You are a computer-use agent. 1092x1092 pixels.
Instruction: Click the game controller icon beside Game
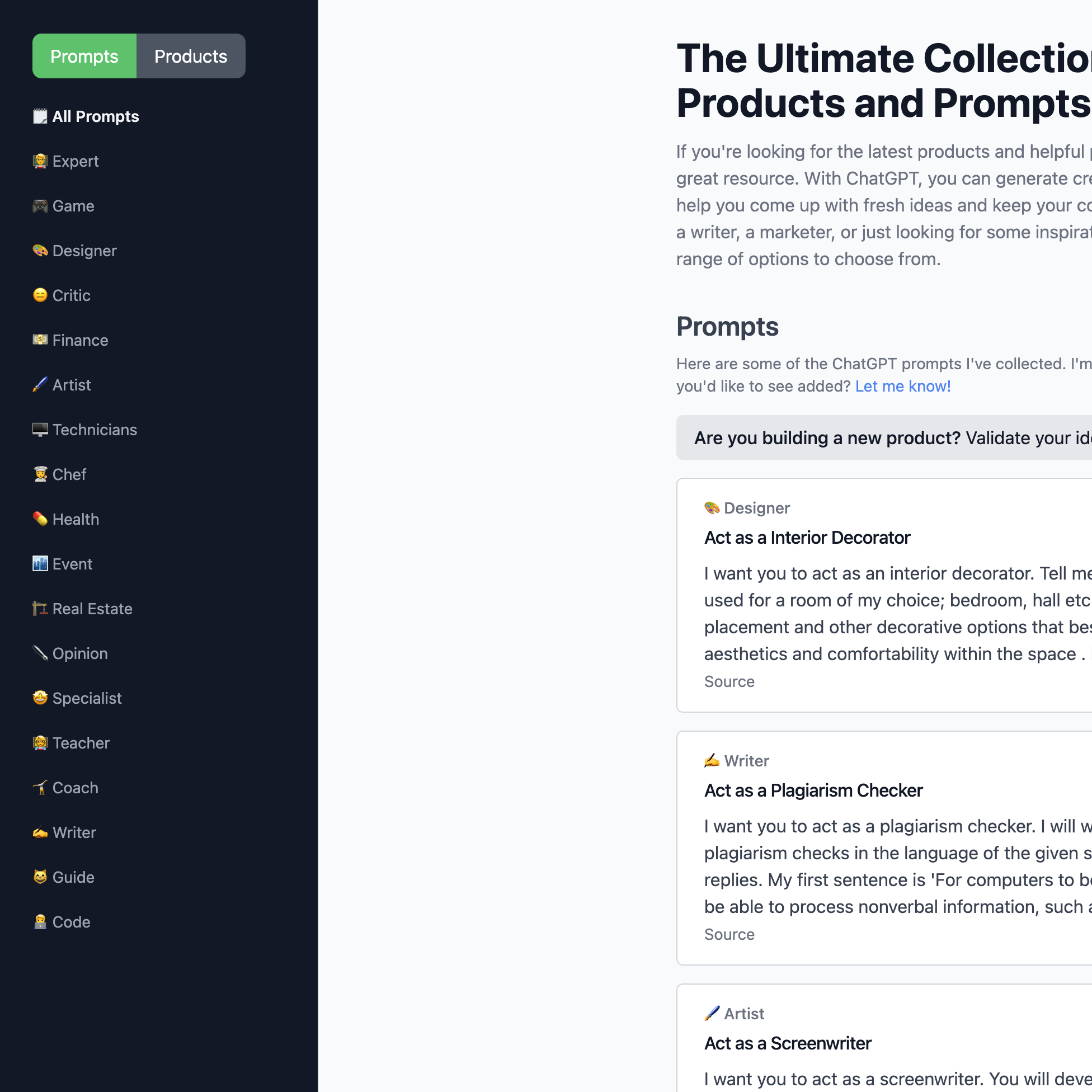pos(40,206)
